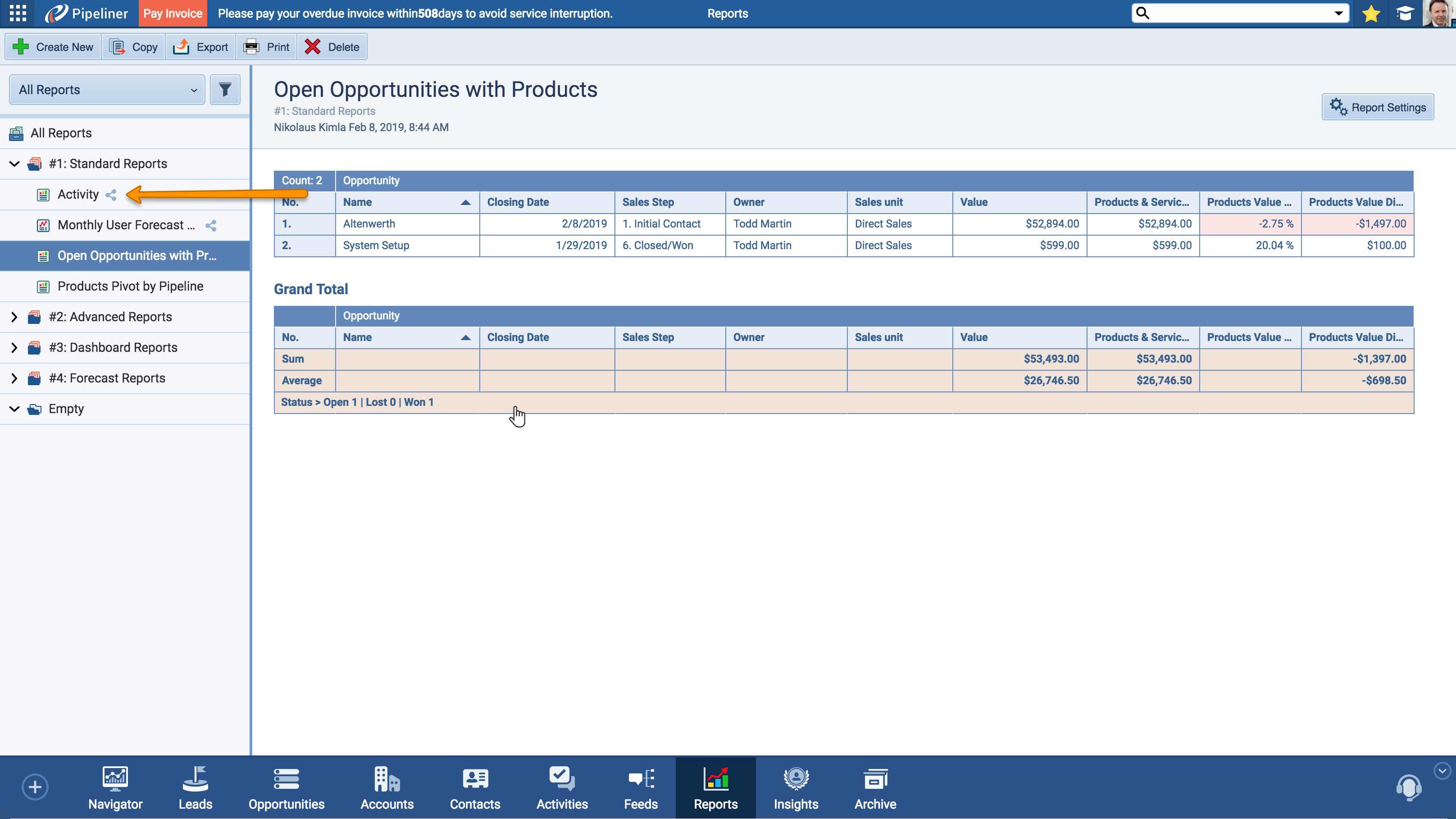
Task: Click the gold star favorites icon
Action: pyautogui.click(x=1371, y=14)
